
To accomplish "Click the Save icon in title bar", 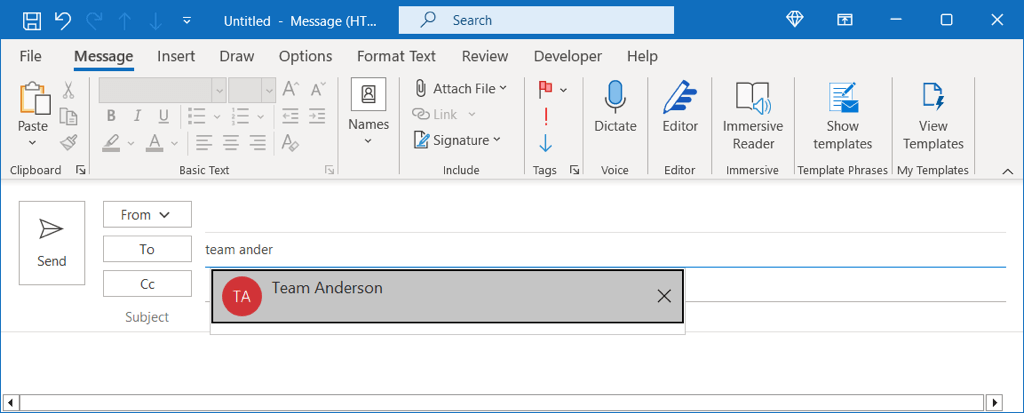I will pos(32,20).
